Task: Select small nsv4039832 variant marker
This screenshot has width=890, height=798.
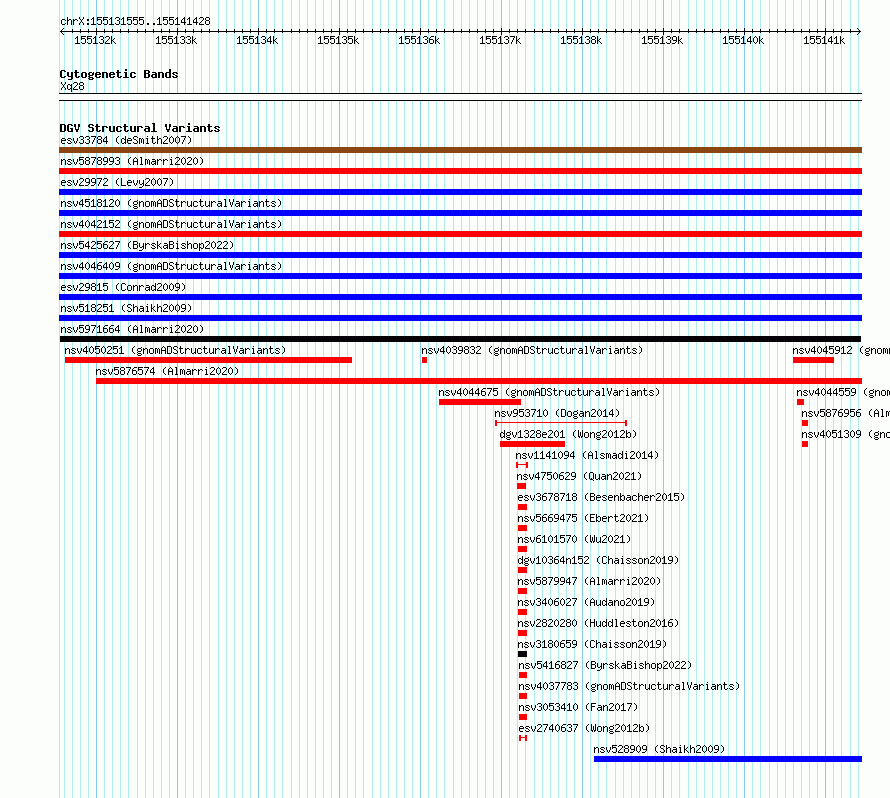Action: coord(424,360)
